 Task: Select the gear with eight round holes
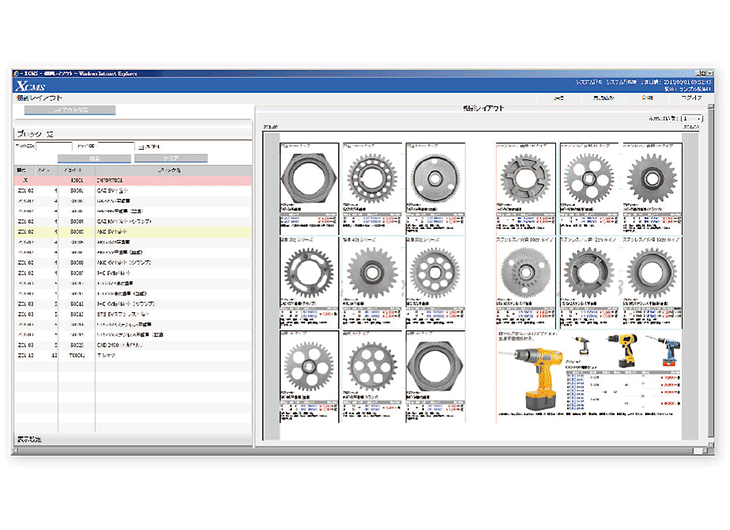click(x=434, y=272)
